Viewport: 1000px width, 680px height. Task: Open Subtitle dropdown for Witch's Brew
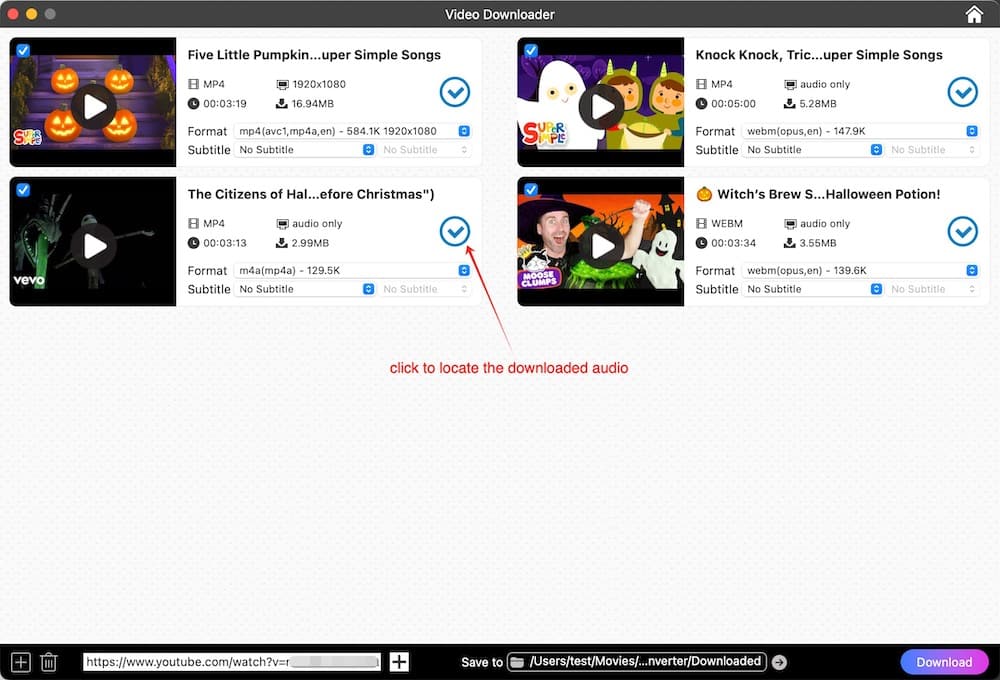click(x=812, y=289)
